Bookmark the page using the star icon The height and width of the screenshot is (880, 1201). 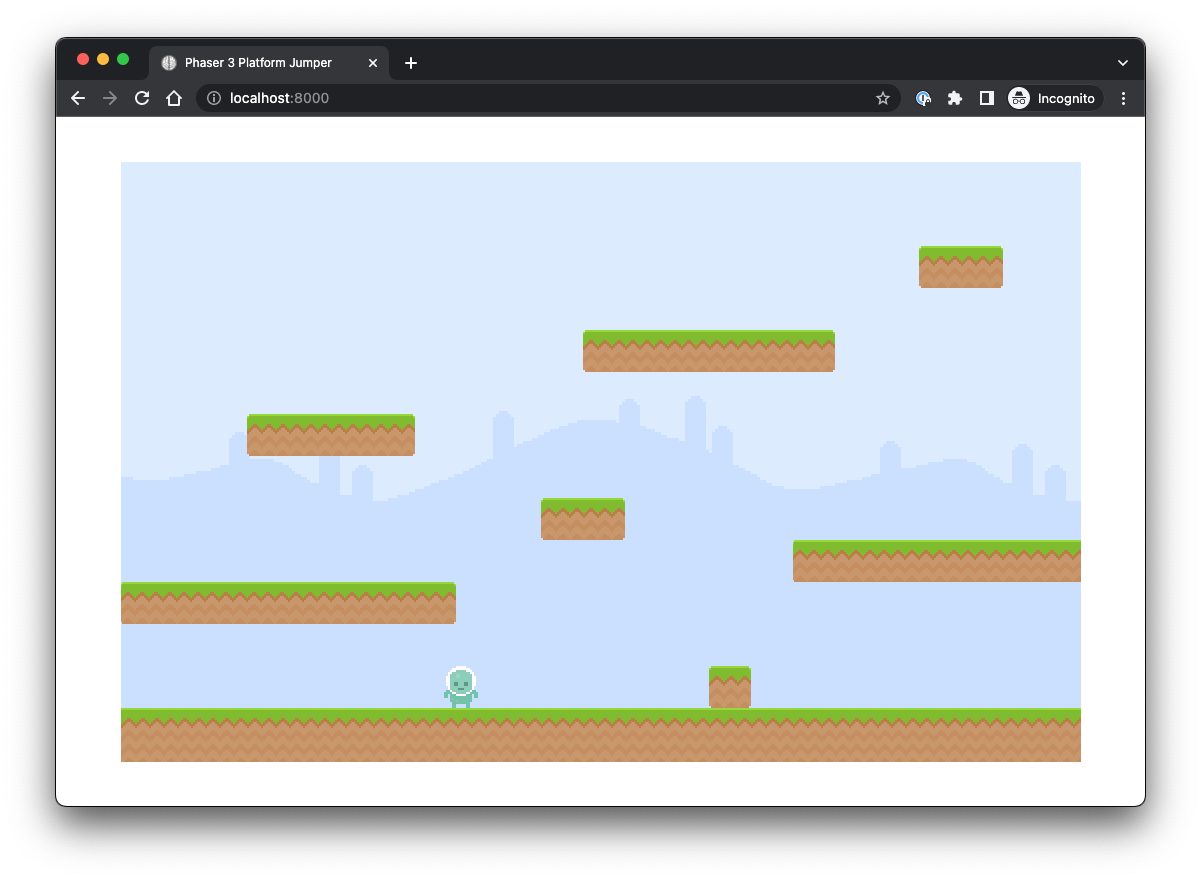point(883,98)
